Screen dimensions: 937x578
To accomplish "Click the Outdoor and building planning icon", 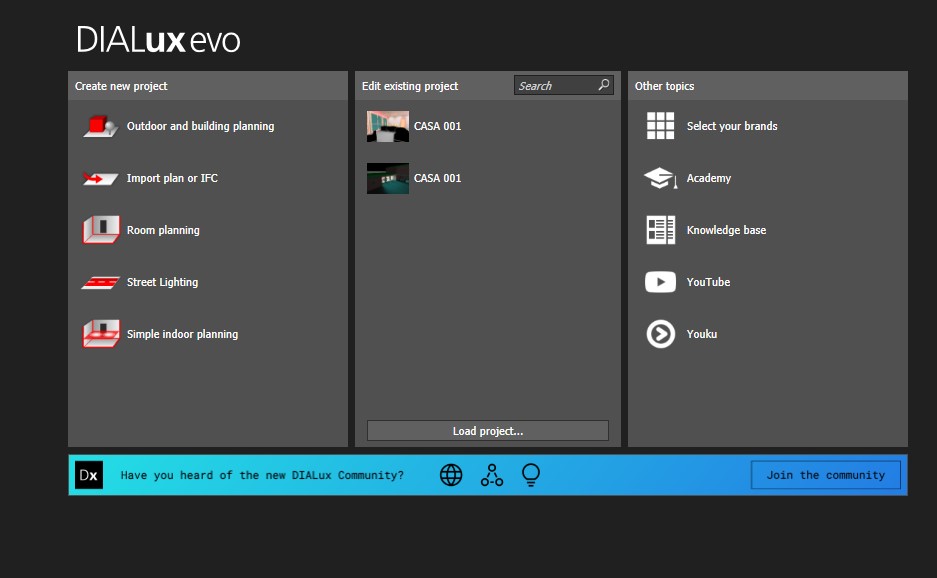I will coord(100,126).
